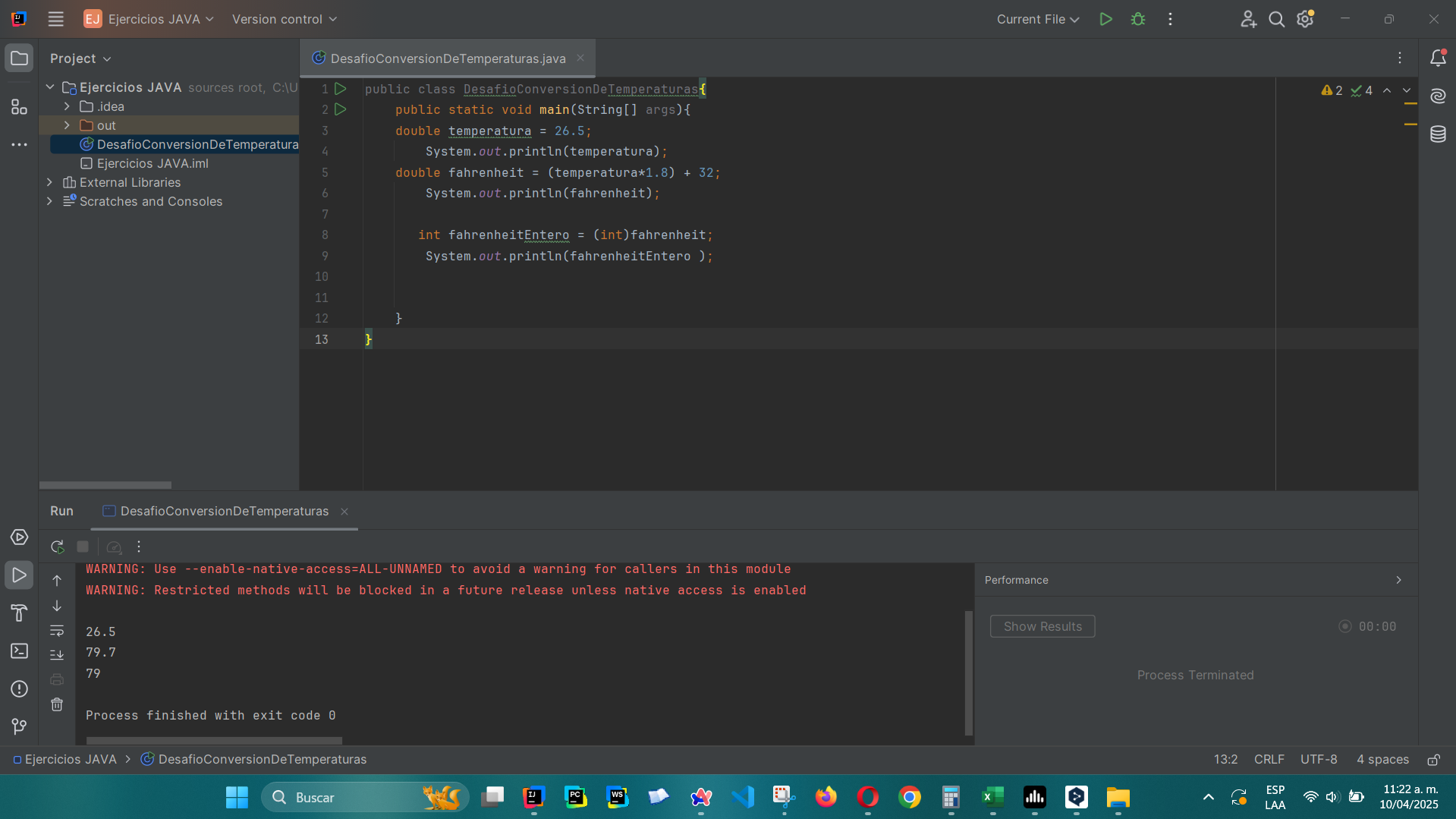
Task: Open IDE settings gear
Action: click(x=1305, y=19)
